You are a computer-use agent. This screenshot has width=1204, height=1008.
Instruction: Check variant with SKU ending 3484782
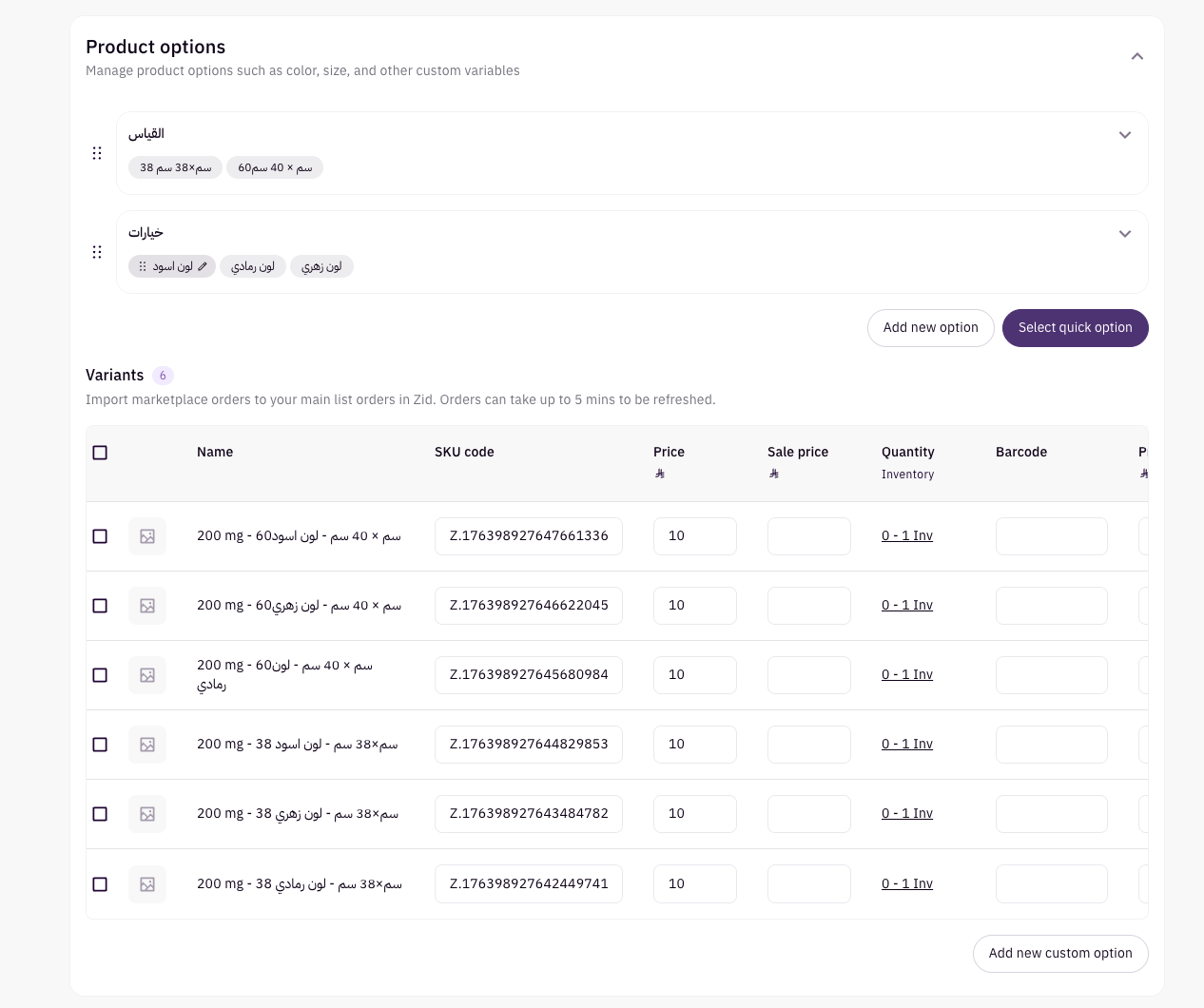point(100,814)
